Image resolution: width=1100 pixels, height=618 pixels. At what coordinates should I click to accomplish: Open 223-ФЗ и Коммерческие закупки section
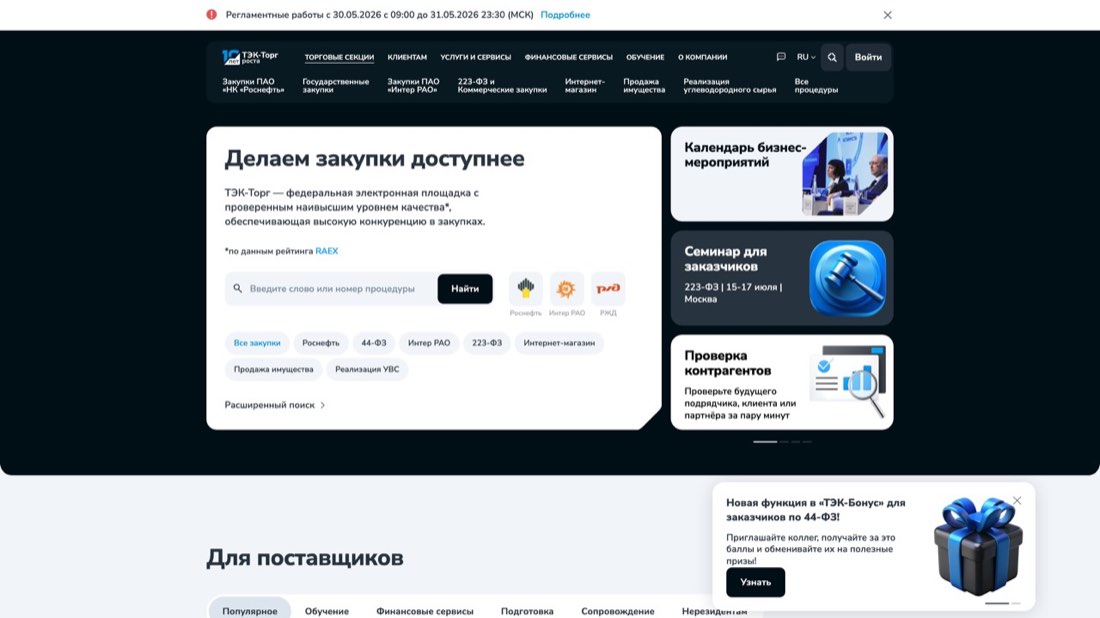pos(502,86)
